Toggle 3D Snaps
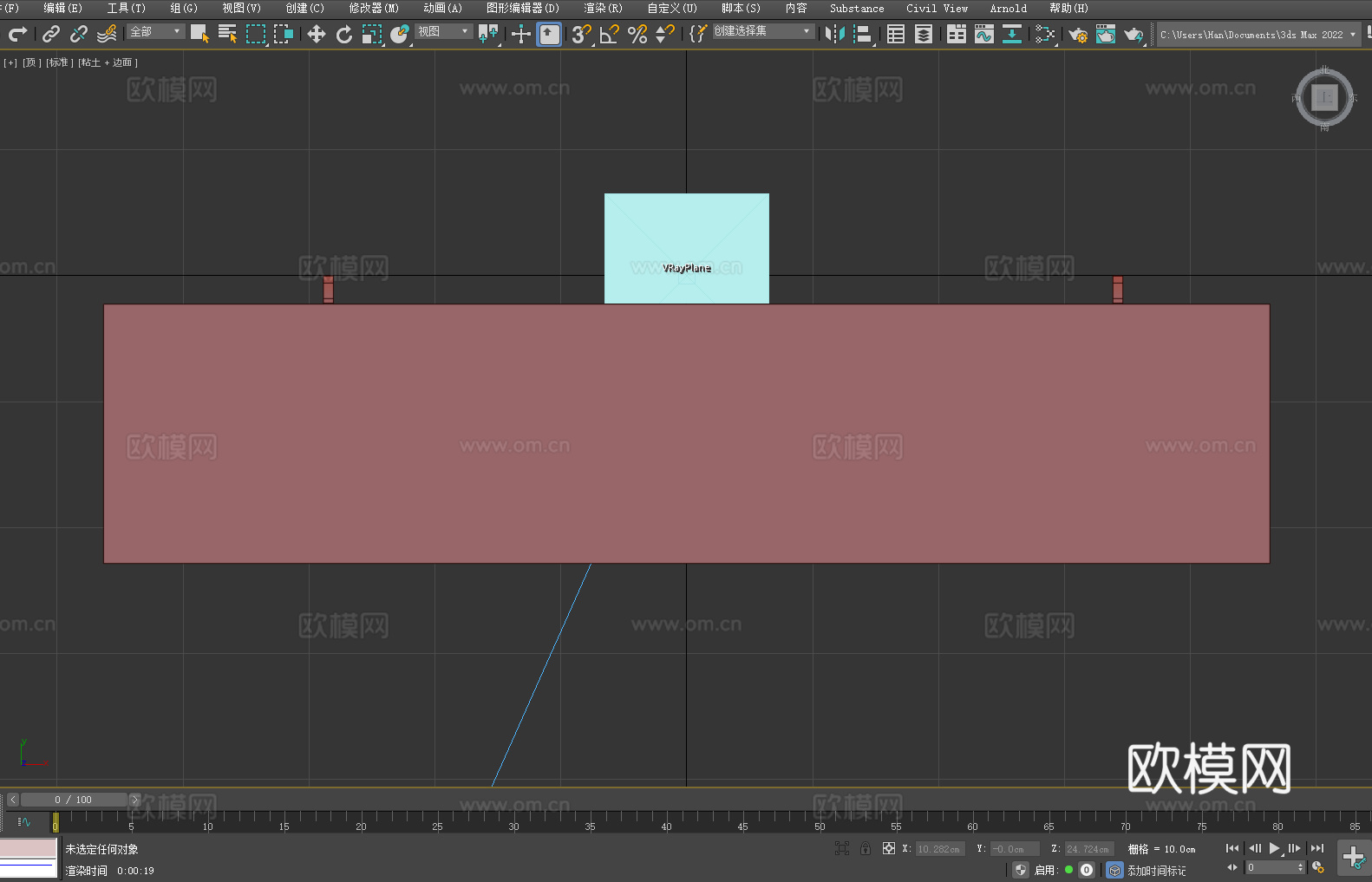This screenshot has width=1372, height=882. coord(582,34)
